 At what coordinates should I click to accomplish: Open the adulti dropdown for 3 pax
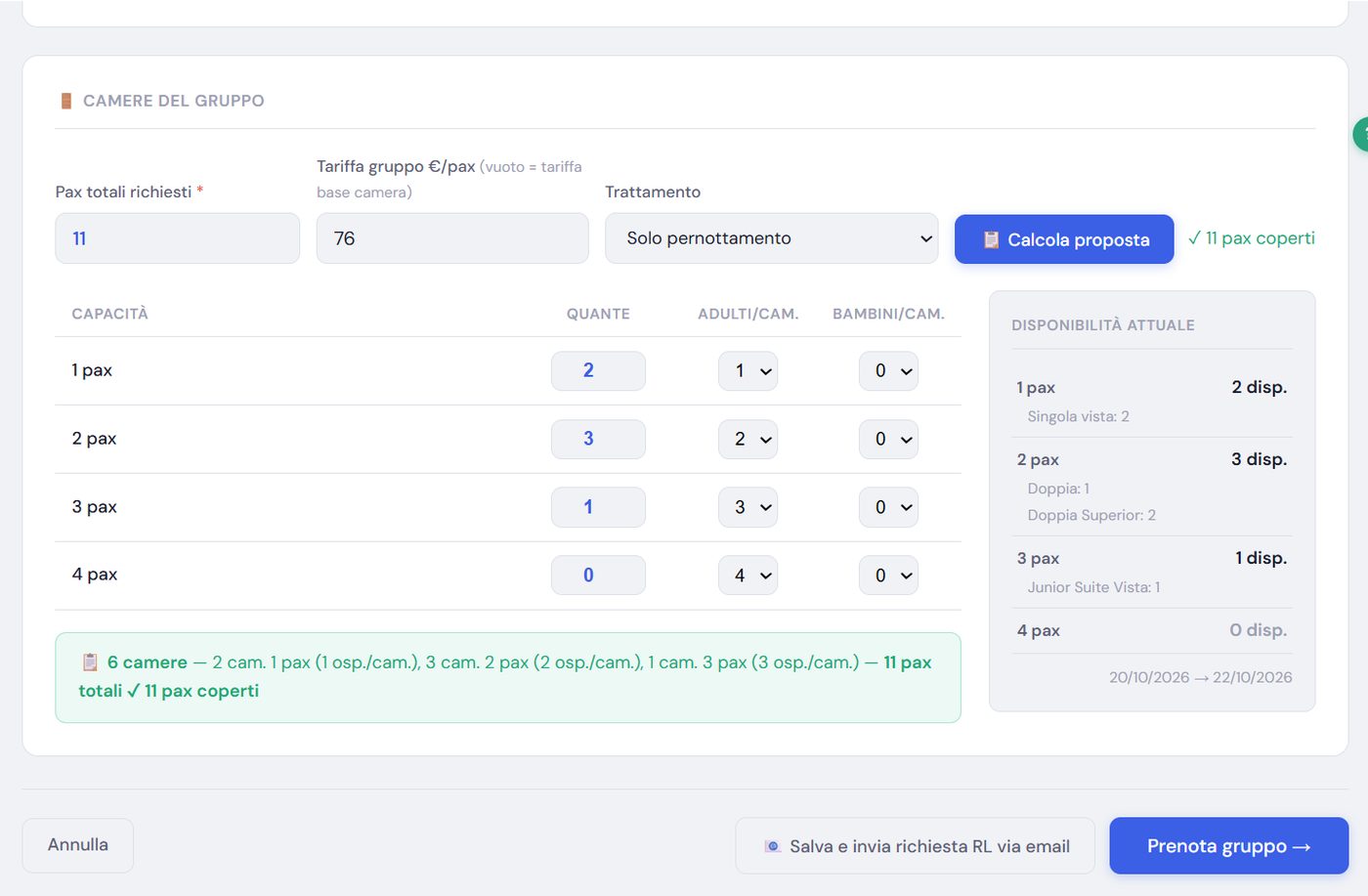748,507
